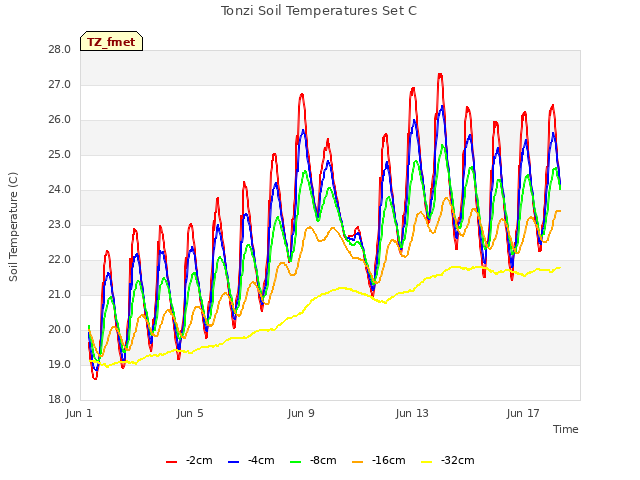The height and width of the screenshot is (480, 640).
Task: Click the 22.0 y-axis tick label
Action: 60,260
